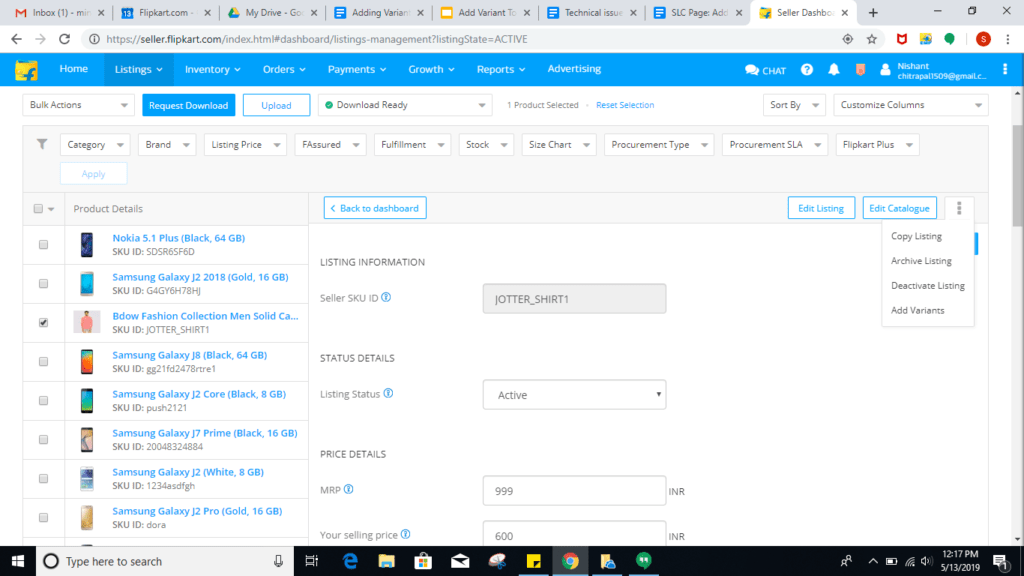Viewport: 1024px width, 576px height.
Task: Choose Copy Listing from the options menu
Action: click(916, 236)
